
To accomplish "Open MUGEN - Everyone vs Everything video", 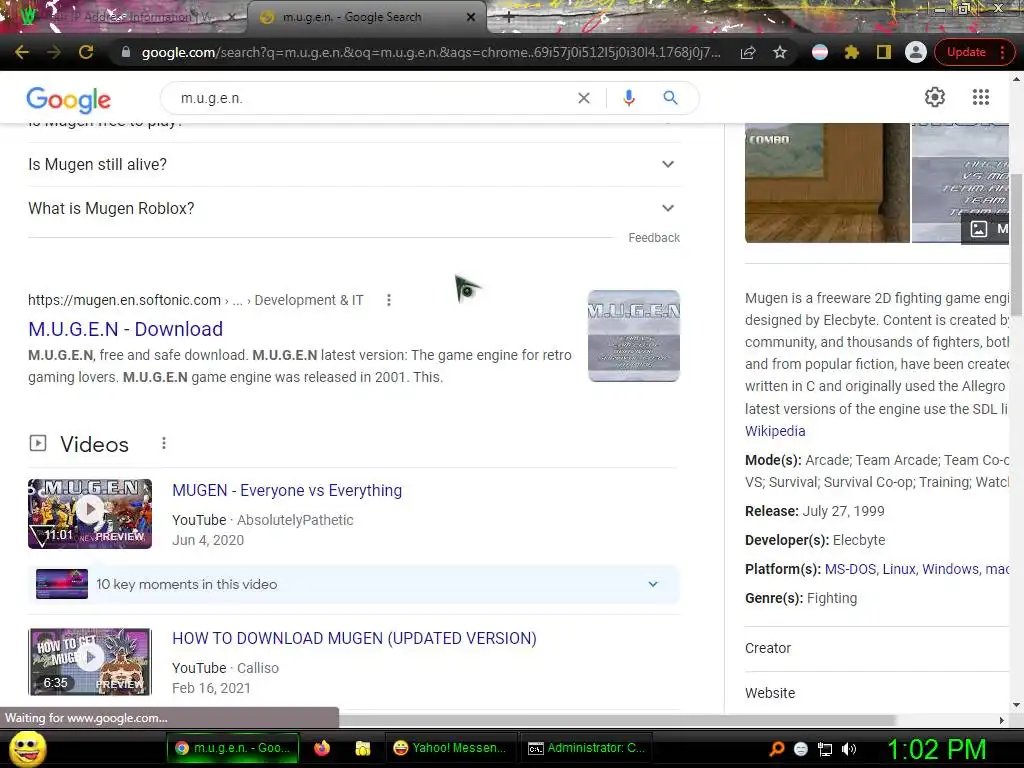I will 287,490.
